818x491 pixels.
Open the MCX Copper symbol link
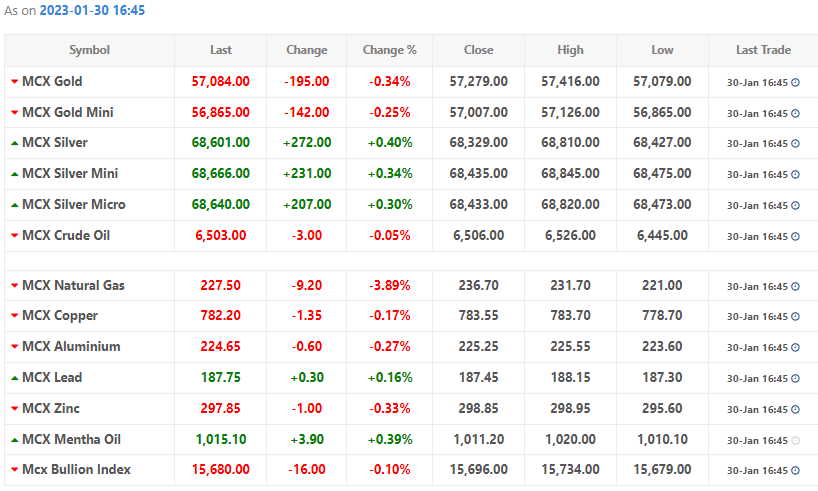point(60,316)
